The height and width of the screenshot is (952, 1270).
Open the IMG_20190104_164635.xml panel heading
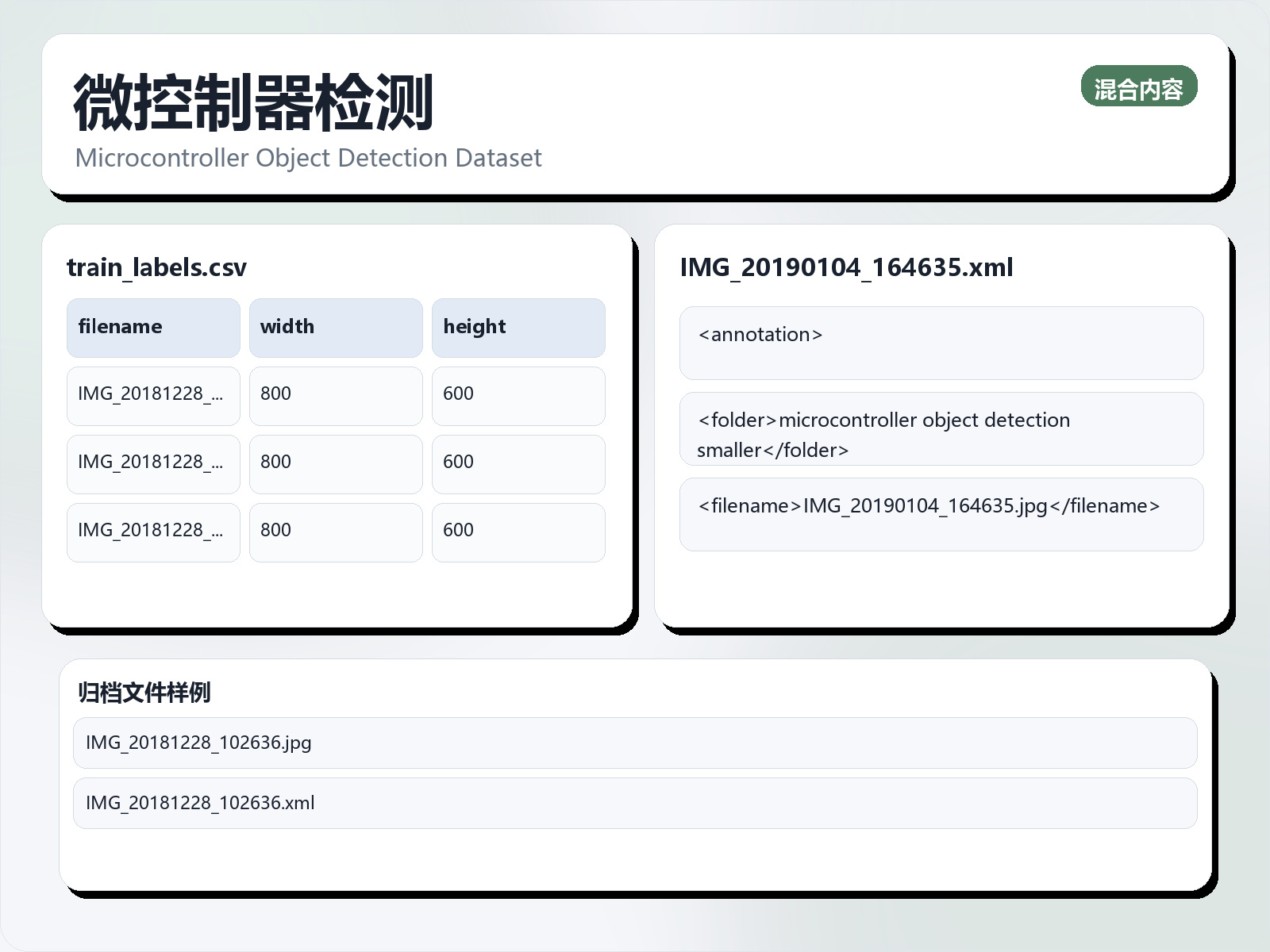click(846, 267)
